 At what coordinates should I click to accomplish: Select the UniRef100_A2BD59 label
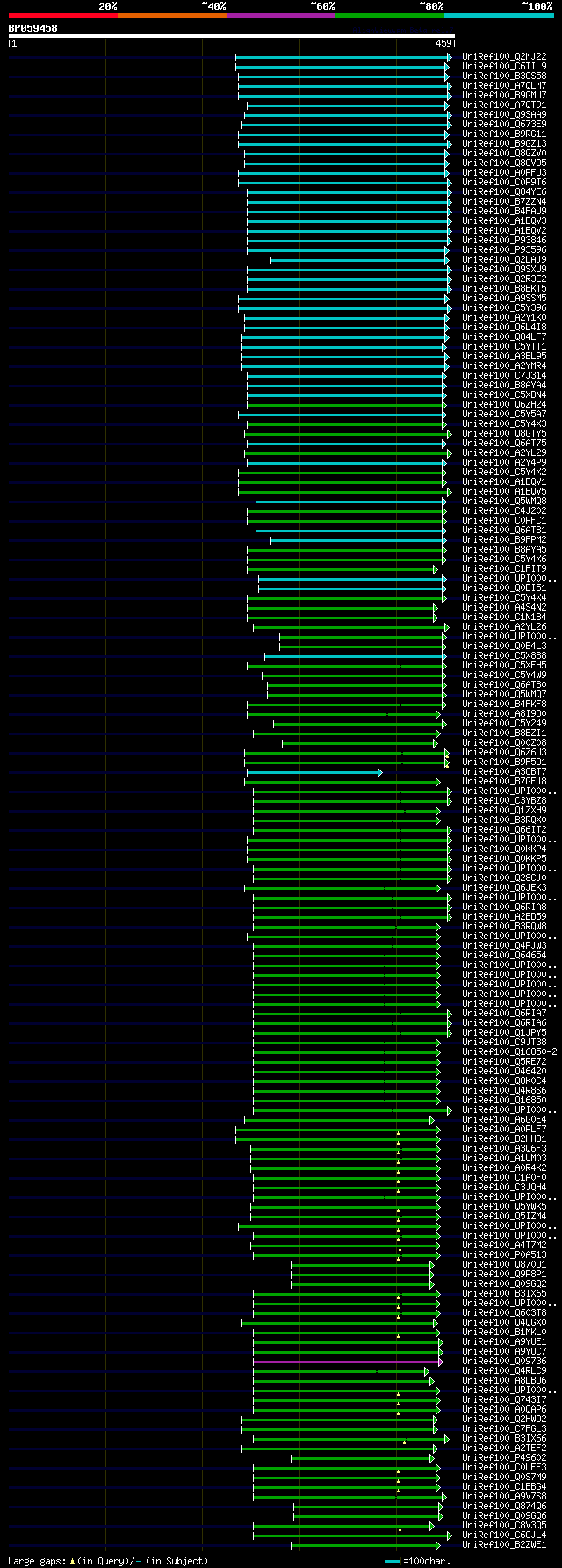(x=505, y=916)
